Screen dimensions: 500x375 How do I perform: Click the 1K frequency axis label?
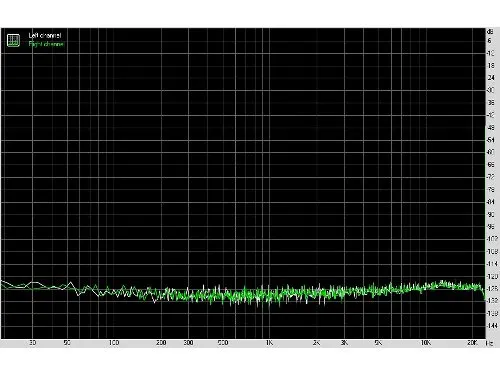pos(269,343)
